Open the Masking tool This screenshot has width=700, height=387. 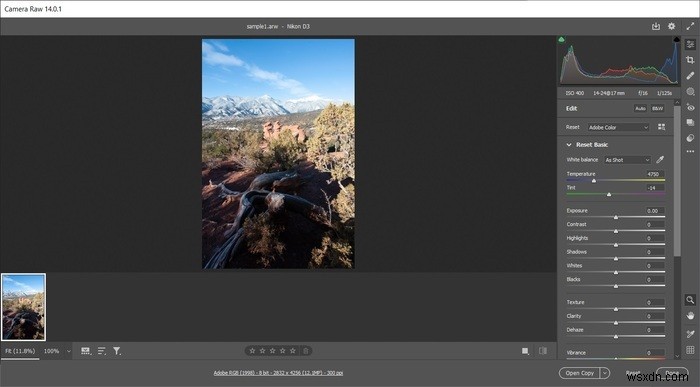tap(690, 92)
